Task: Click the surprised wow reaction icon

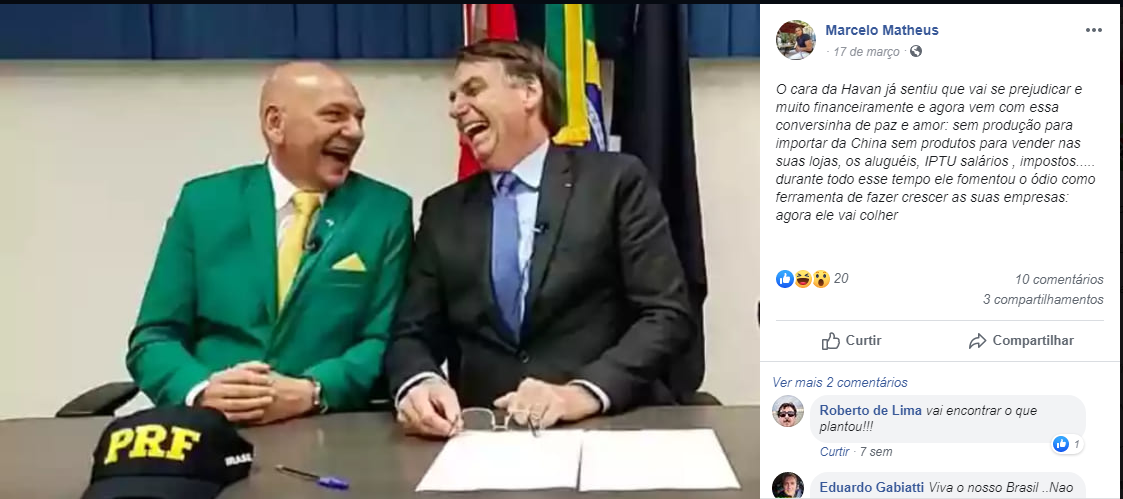Action: [821, 279]
